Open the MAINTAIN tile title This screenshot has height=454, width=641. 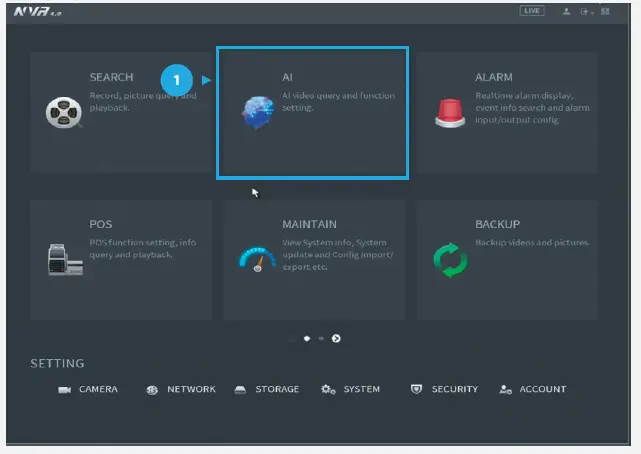pyautogui.click(x=309, y=224)
